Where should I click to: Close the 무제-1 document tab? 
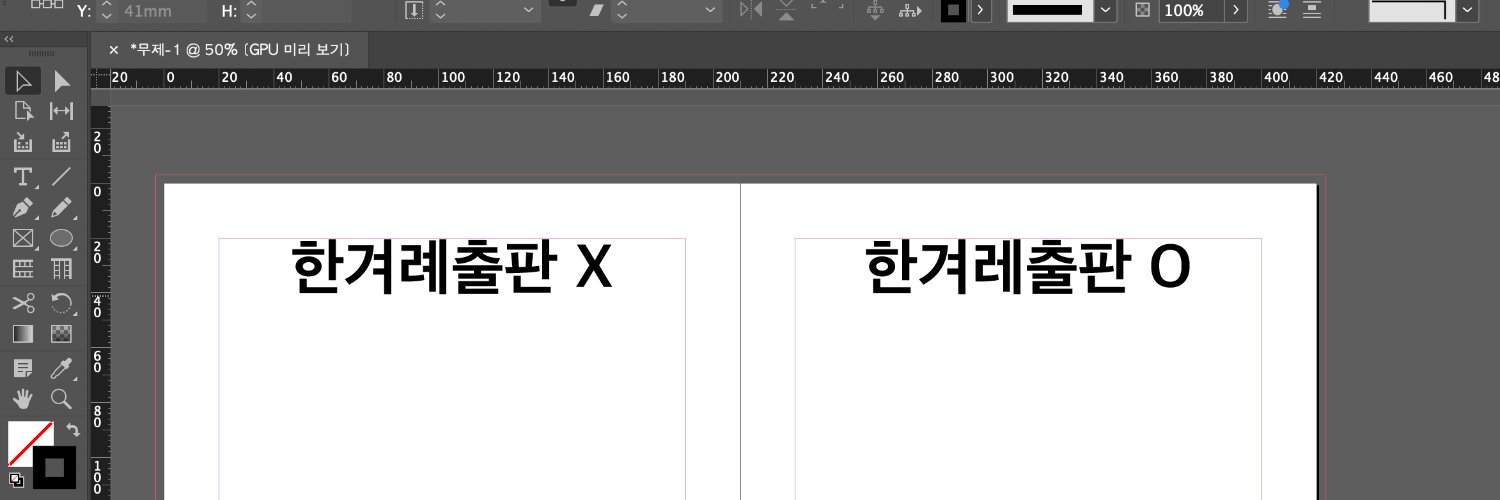point(113,49)
